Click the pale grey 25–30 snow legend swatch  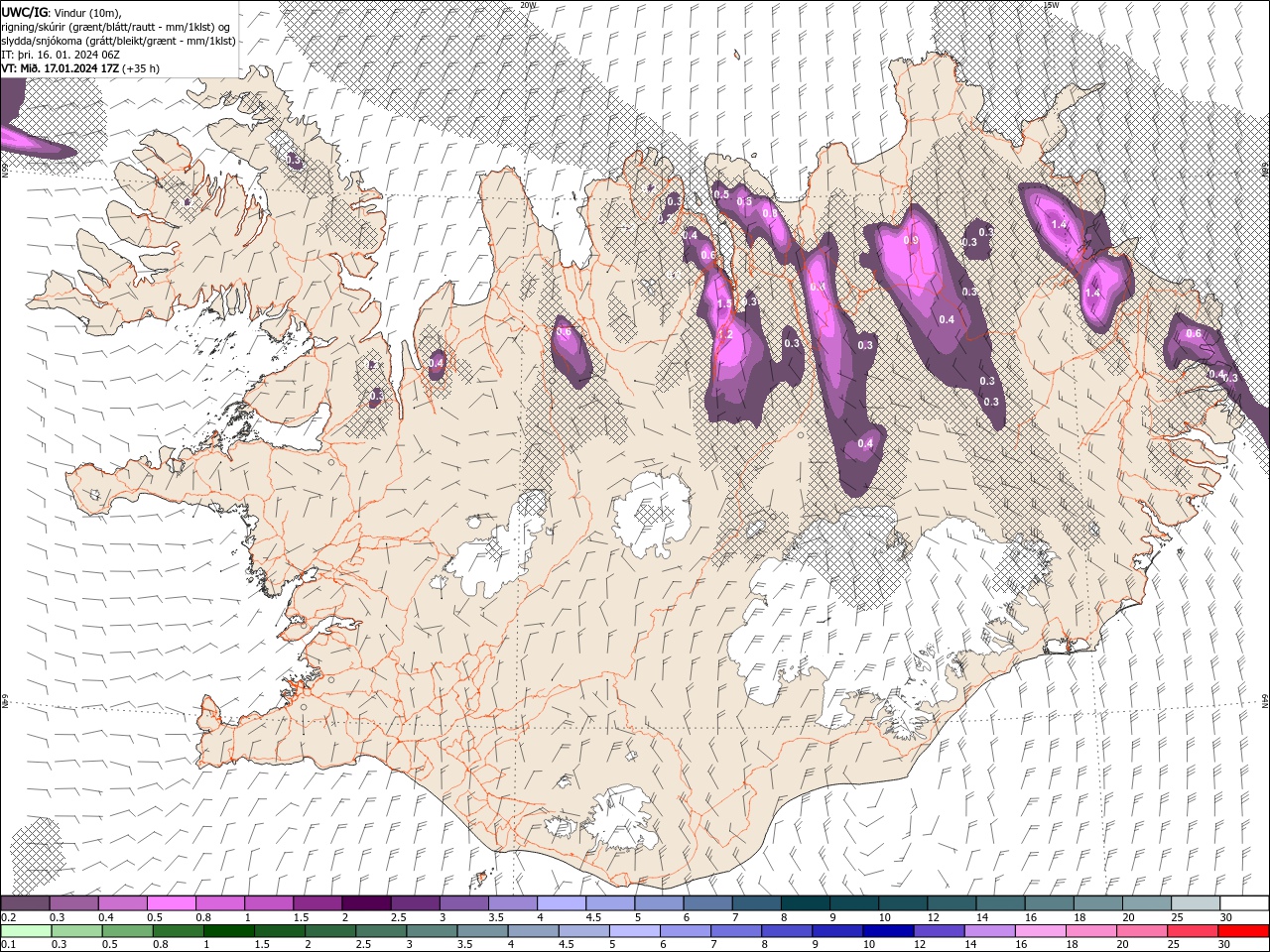[1197, 903]
